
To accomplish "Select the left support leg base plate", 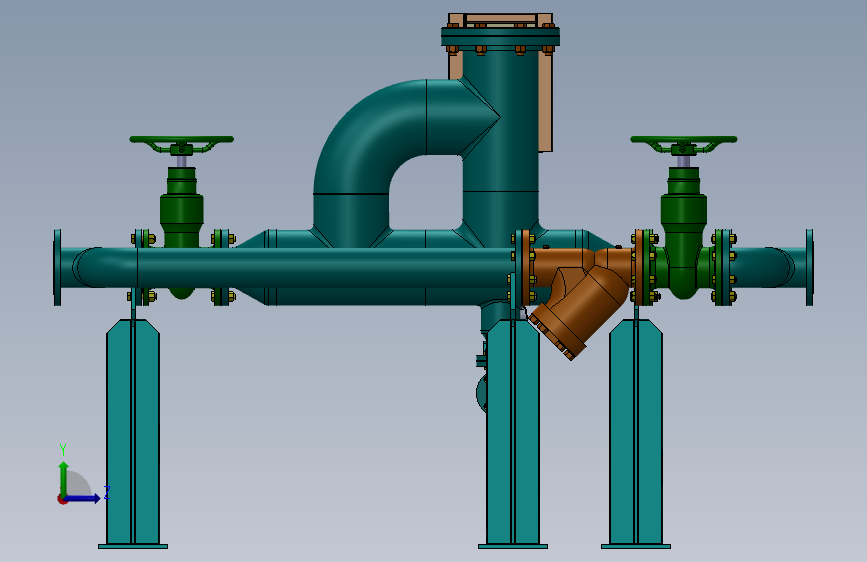I will pyautogui.click(x=133, y=547).
